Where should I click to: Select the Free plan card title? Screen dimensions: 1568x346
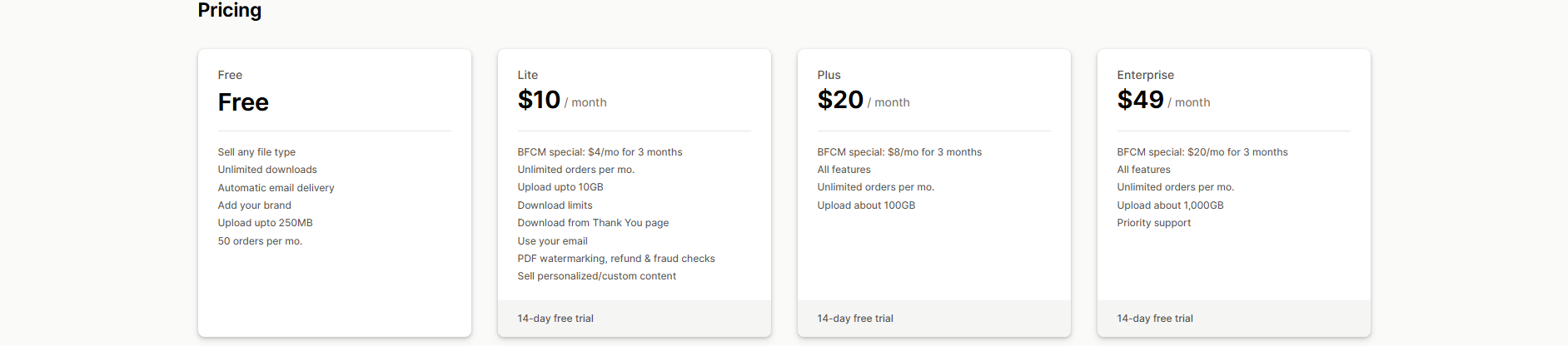tap(230, 75)
